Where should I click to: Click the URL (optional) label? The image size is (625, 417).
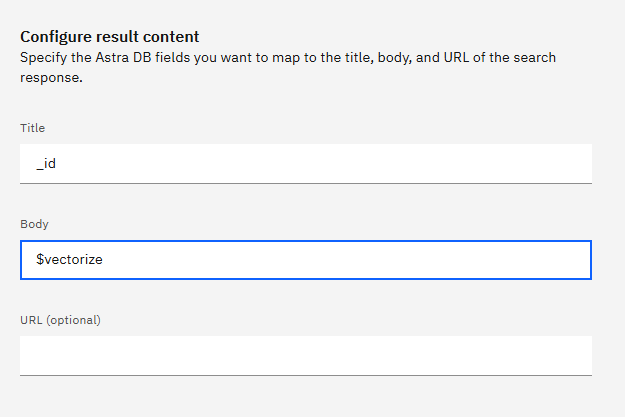pos(61,320)
